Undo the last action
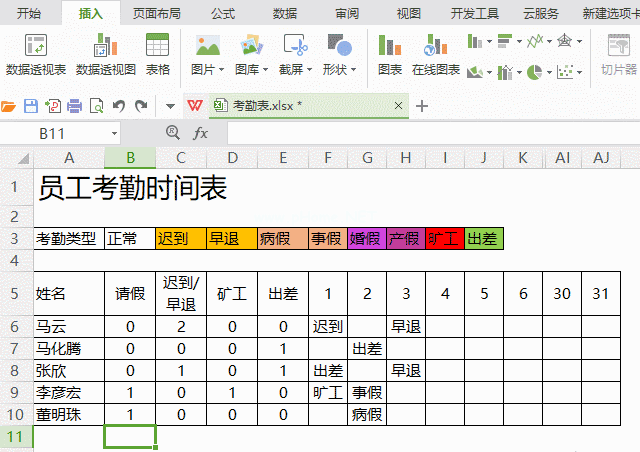Image resolution: width=640 pixels, height=452 pixels. click(x=119, y=106)
